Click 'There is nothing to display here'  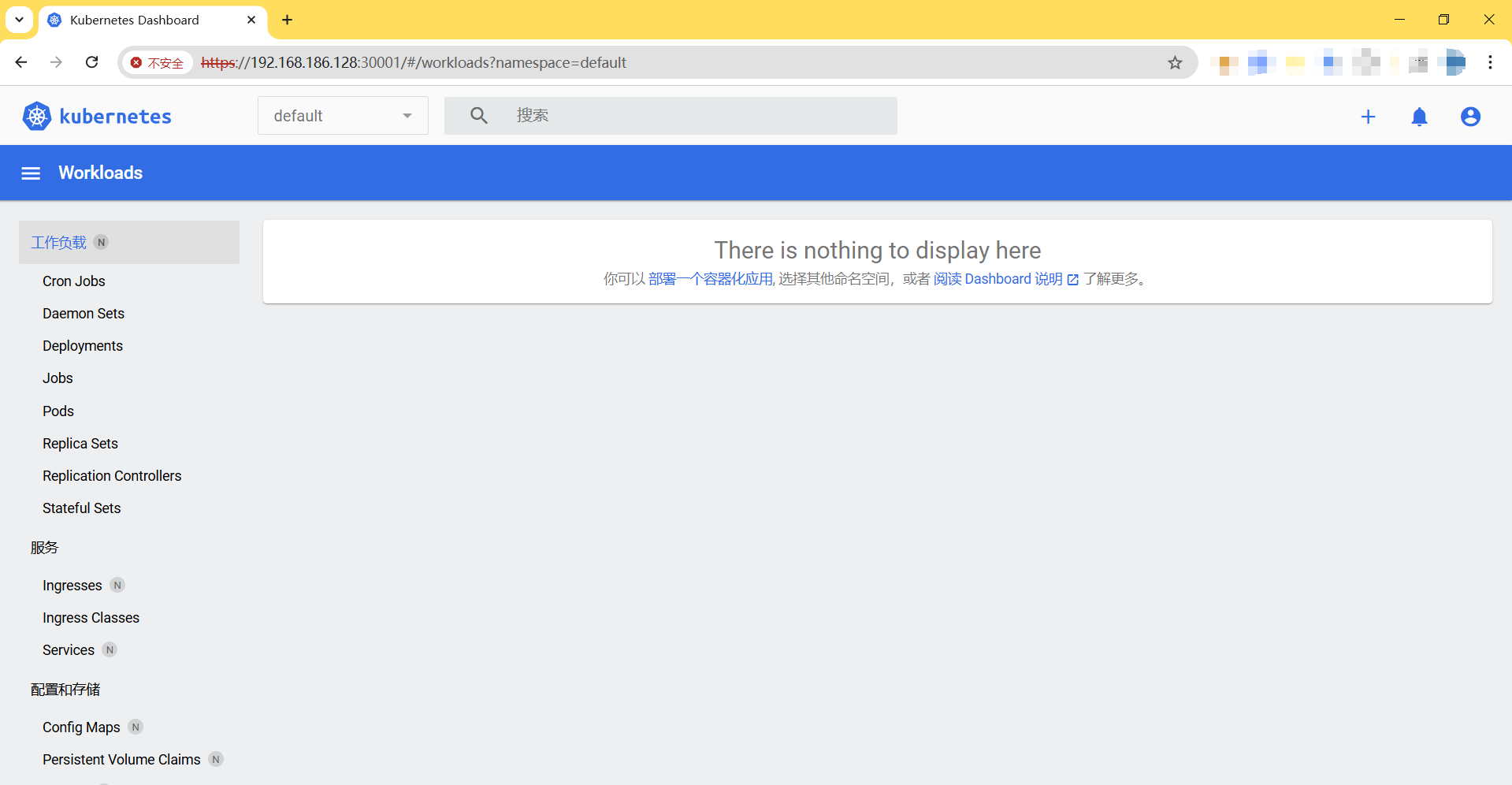point(878,251)
